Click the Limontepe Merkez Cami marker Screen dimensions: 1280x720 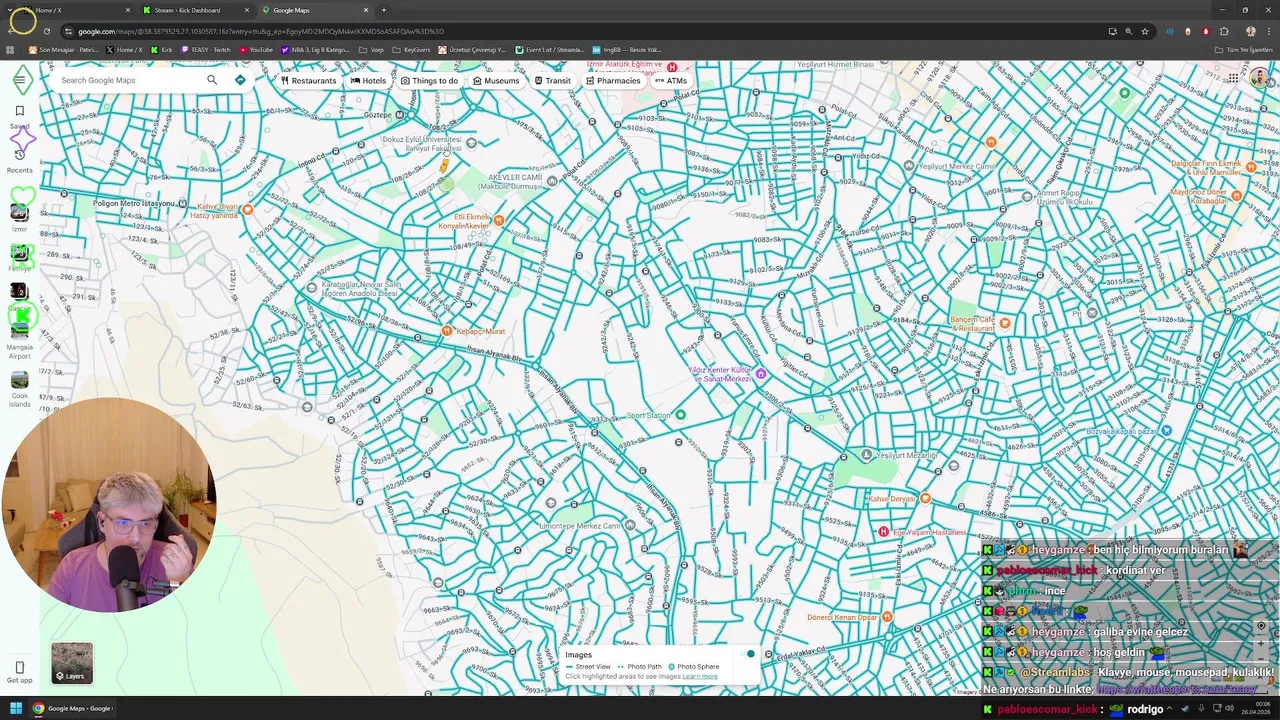click(x=629, y=525)
